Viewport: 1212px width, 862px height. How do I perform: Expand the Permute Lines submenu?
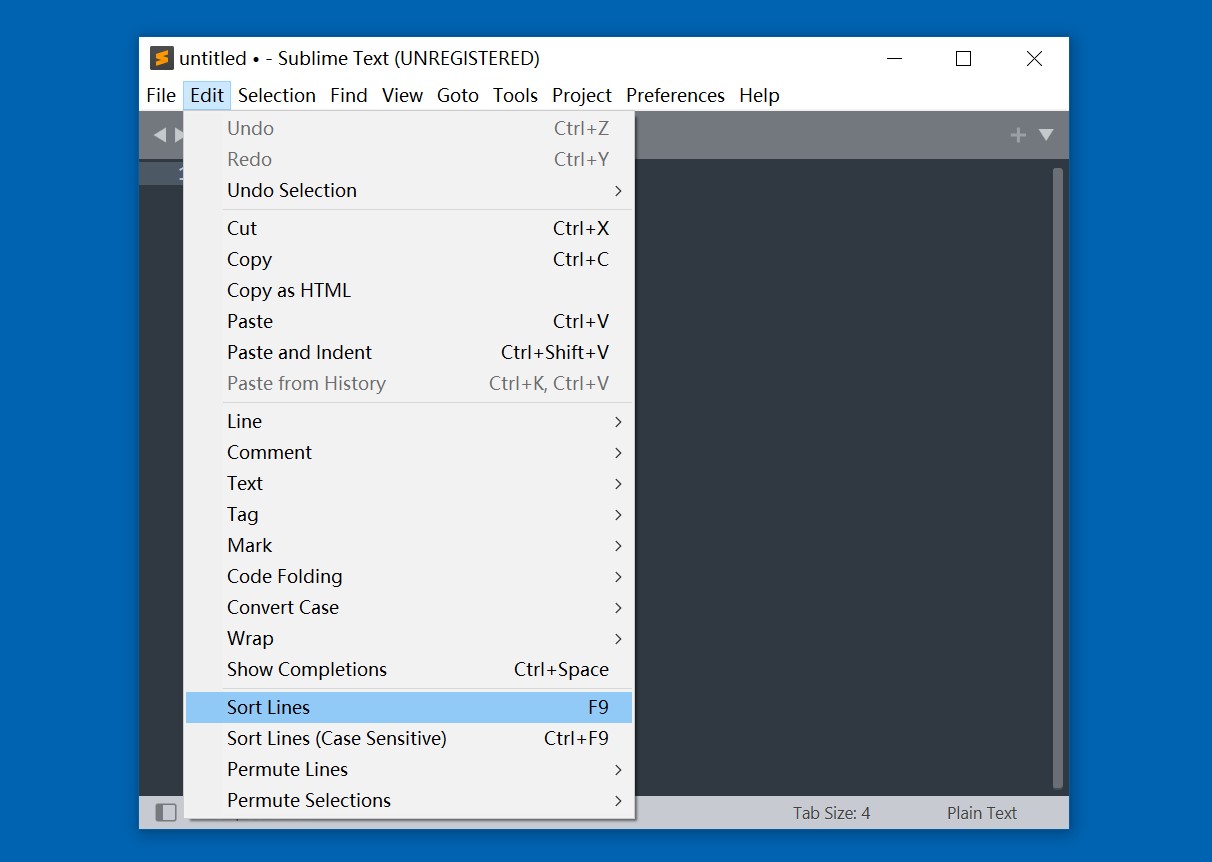pyautogui.click(x=409, y=769)
